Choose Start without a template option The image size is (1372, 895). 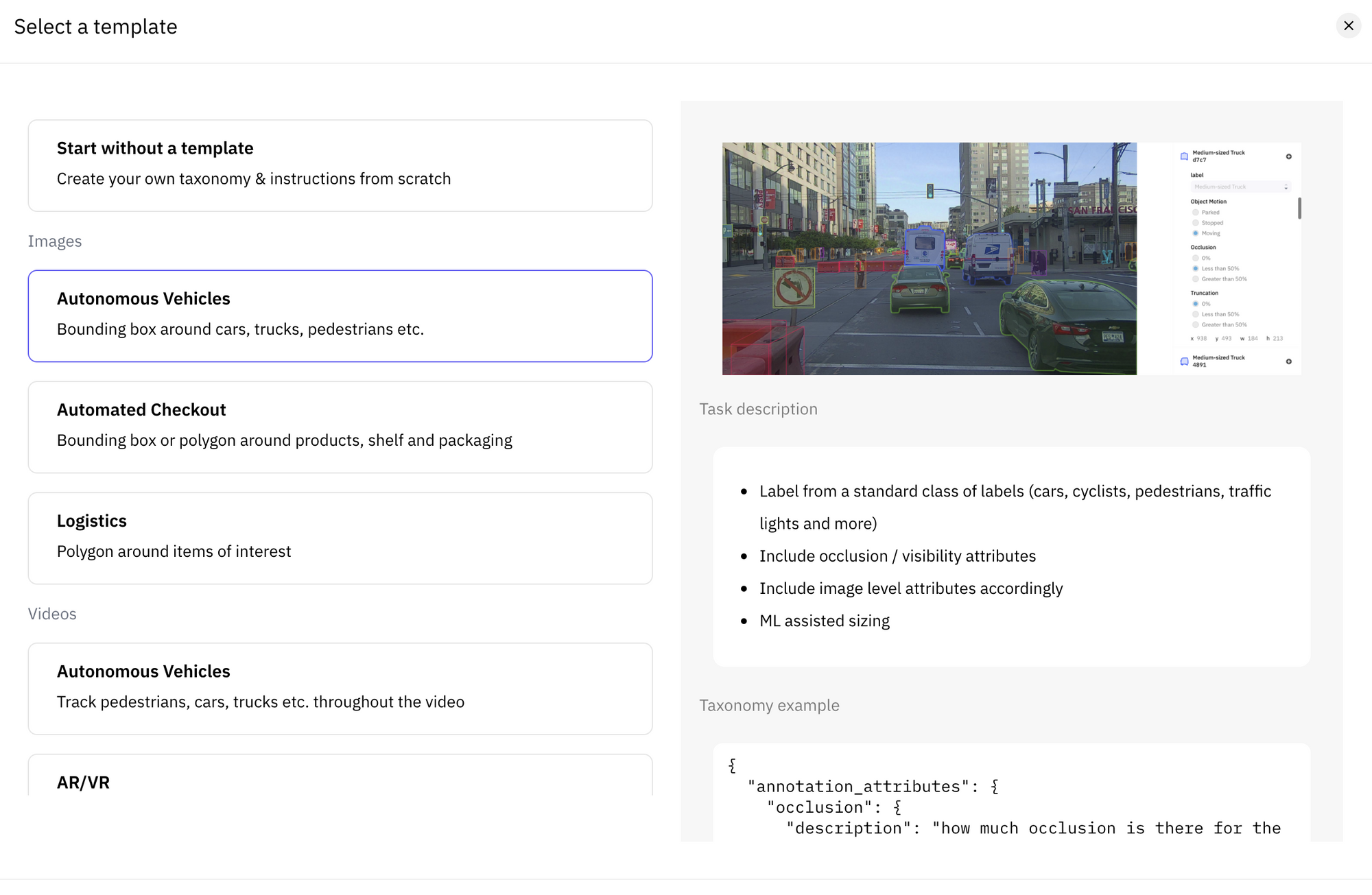click(340, 165)
